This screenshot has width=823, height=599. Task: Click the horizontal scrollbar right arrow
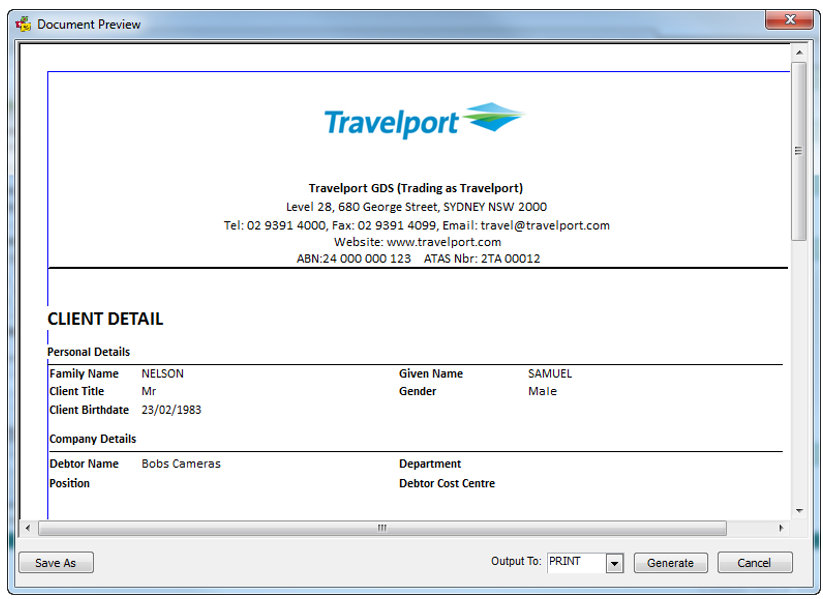781,528
